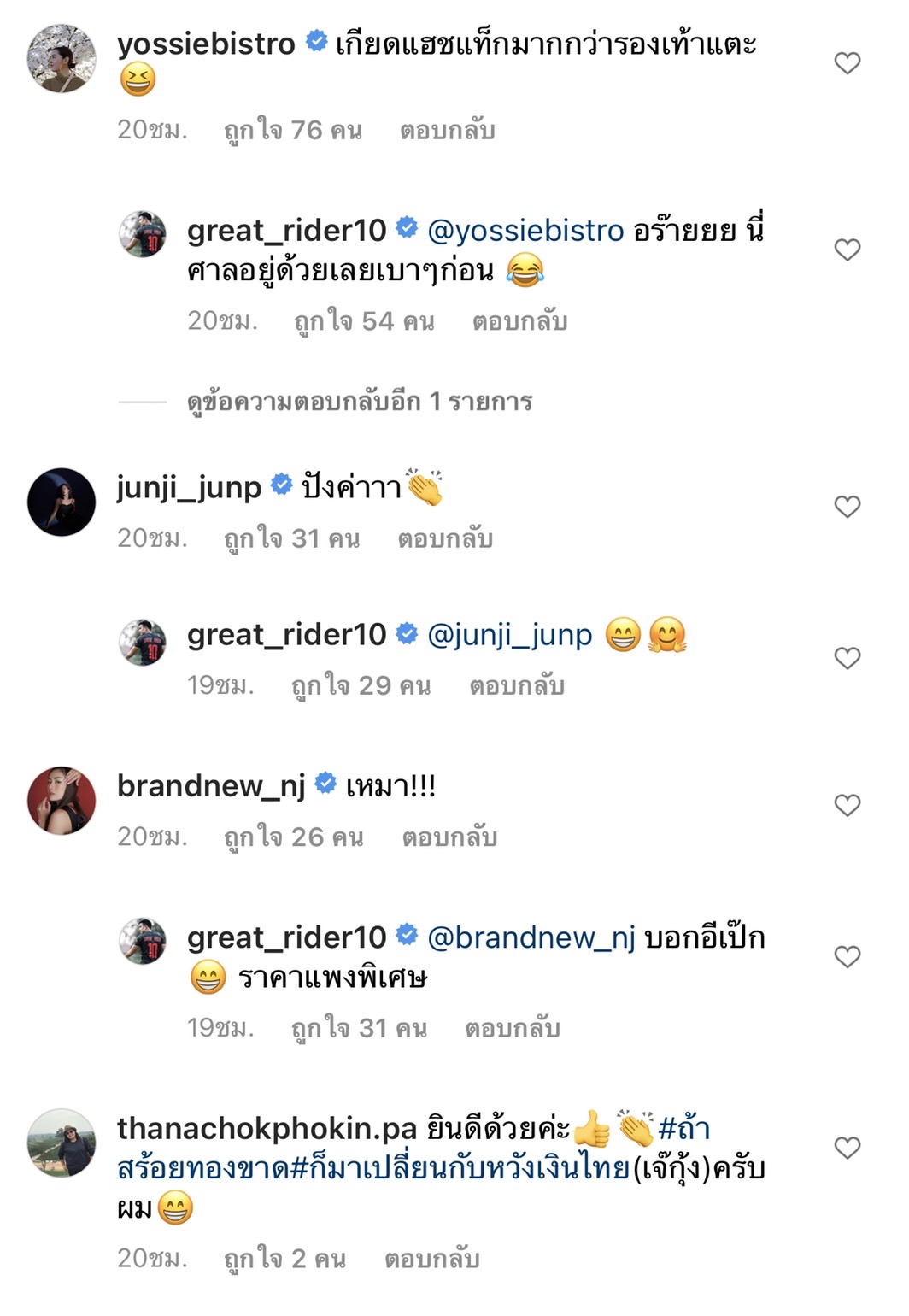Image resolution: width=909 pixels, height=1316 pixels.
Task: Like great_rider10's reply to brandnew_nj
Action: pos(847,957)
